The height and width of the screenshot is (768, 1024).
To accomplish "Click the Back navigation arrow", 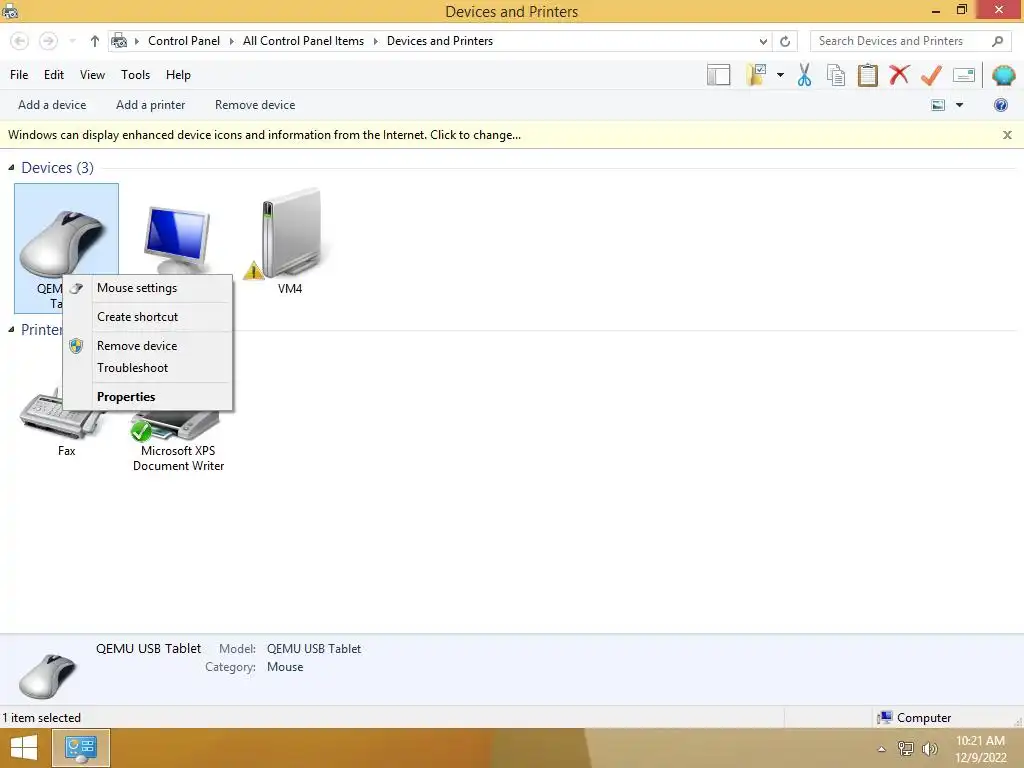I will click(20, 41).
